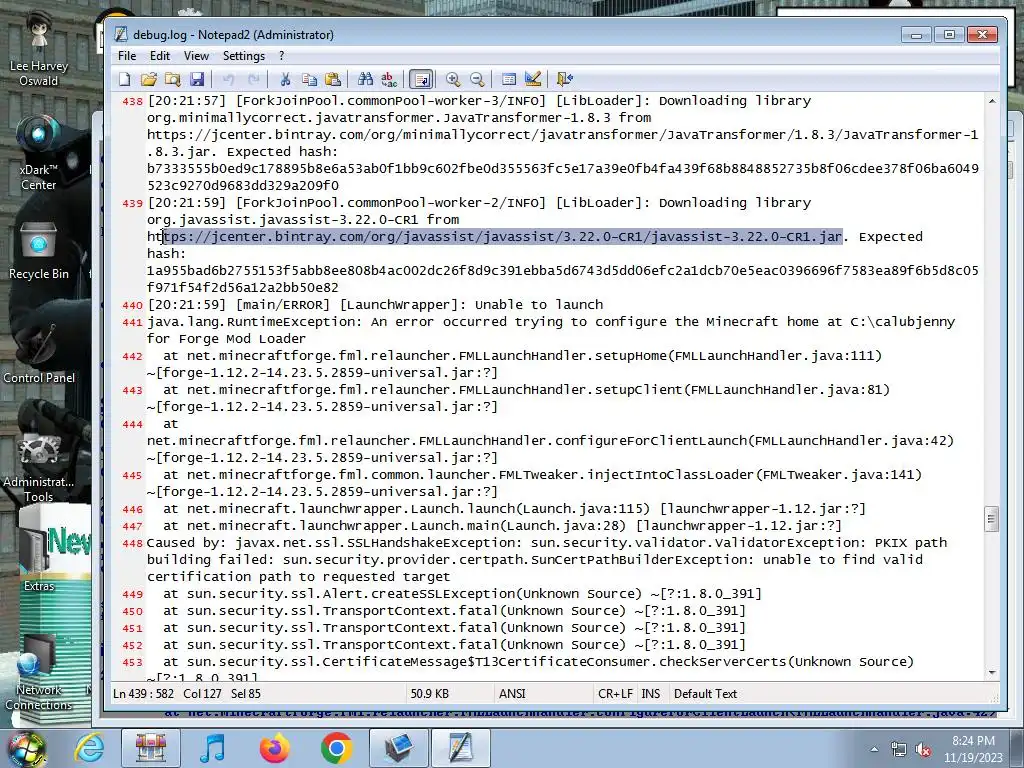Open Customize Schemes toolbar icon
Viewport: 1024px width, 768px height.
coord(533,79)
